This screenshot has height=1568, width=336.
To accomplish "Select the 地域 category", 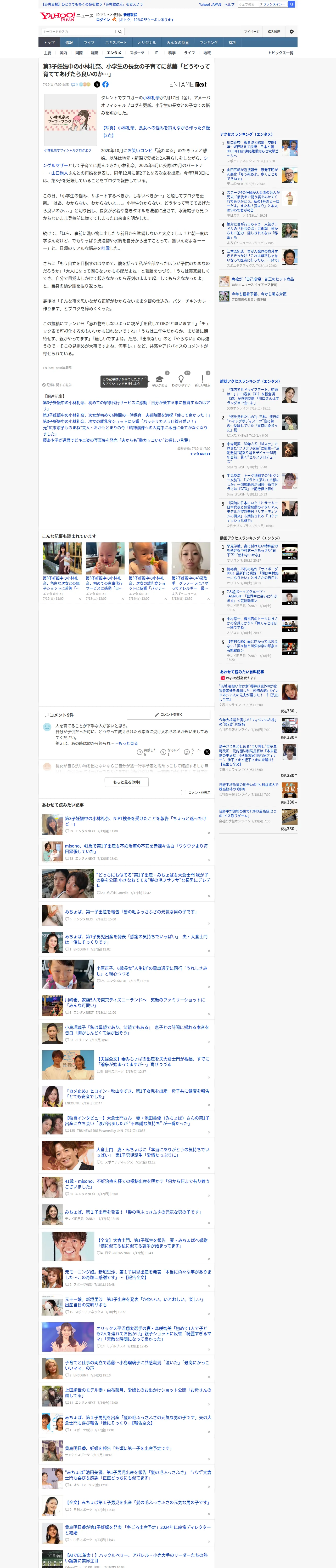I will pos(207,53).
